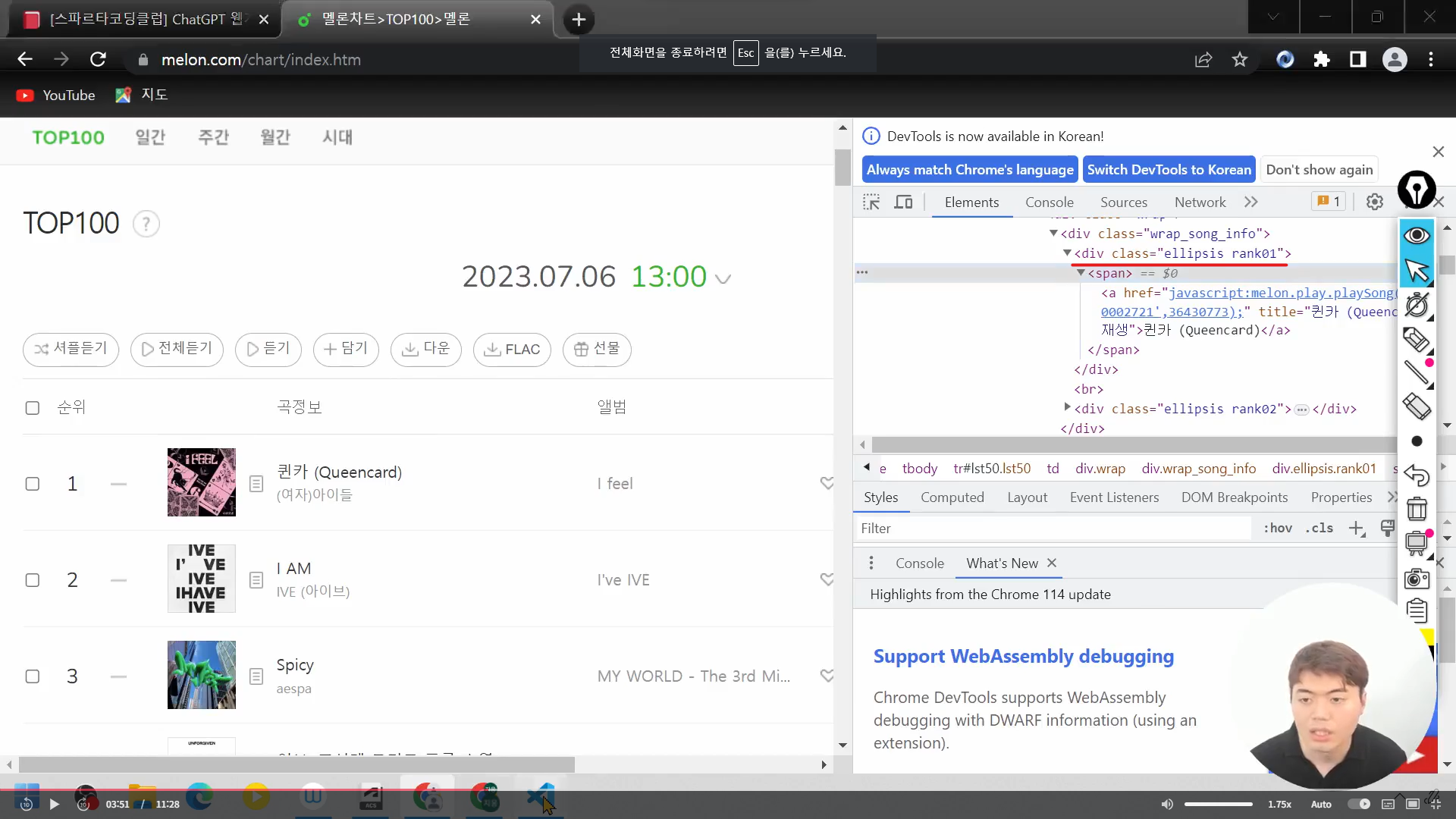The image size is (1456, 819).
Task: Click the FLAC download button
Action: point(512,350)
